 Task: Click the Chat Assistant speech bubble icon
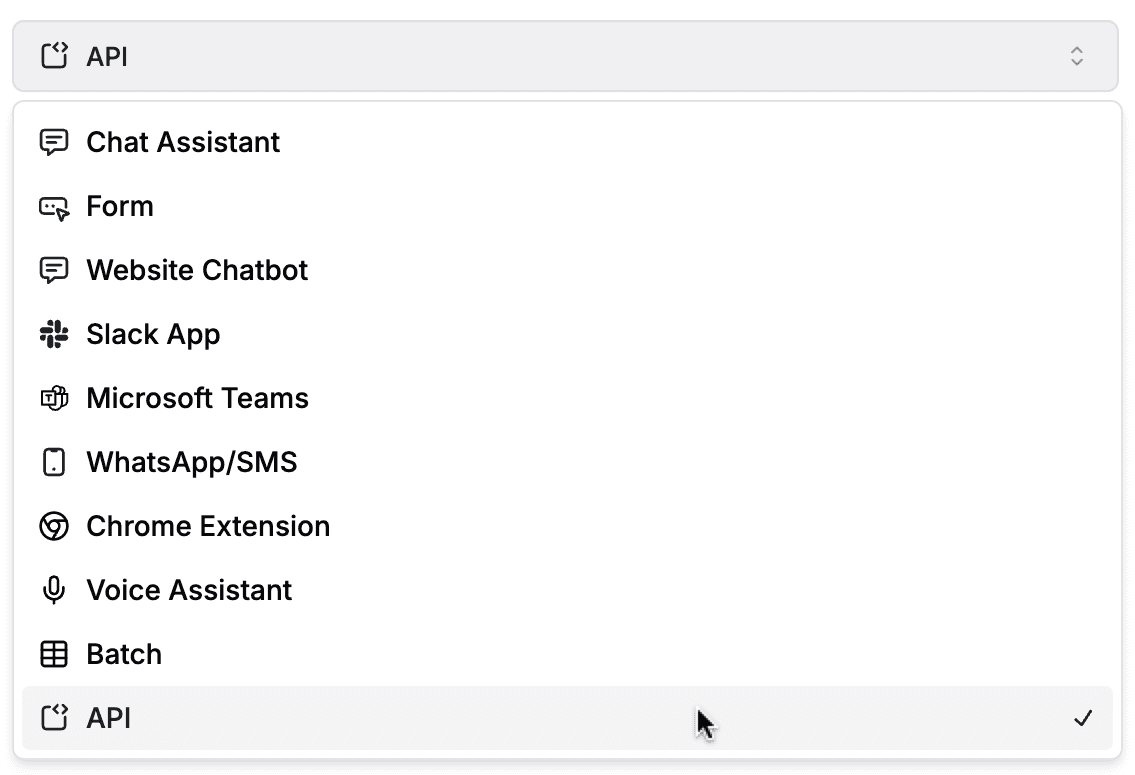click(54, 143)
